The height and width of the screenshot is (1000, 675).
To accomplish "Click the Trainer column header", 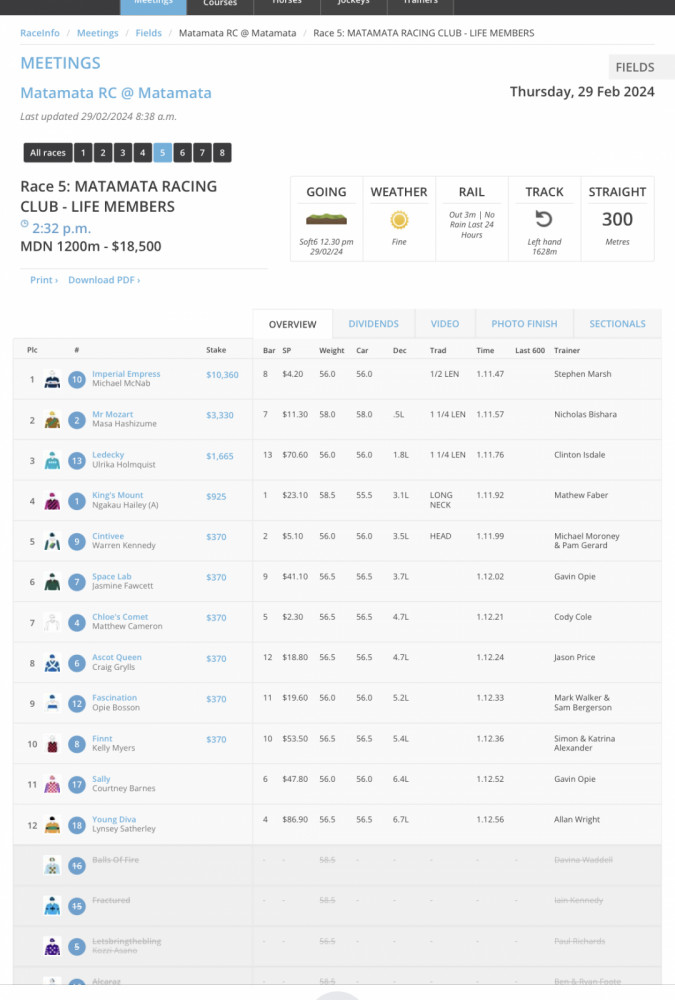I will click(567, 350).
